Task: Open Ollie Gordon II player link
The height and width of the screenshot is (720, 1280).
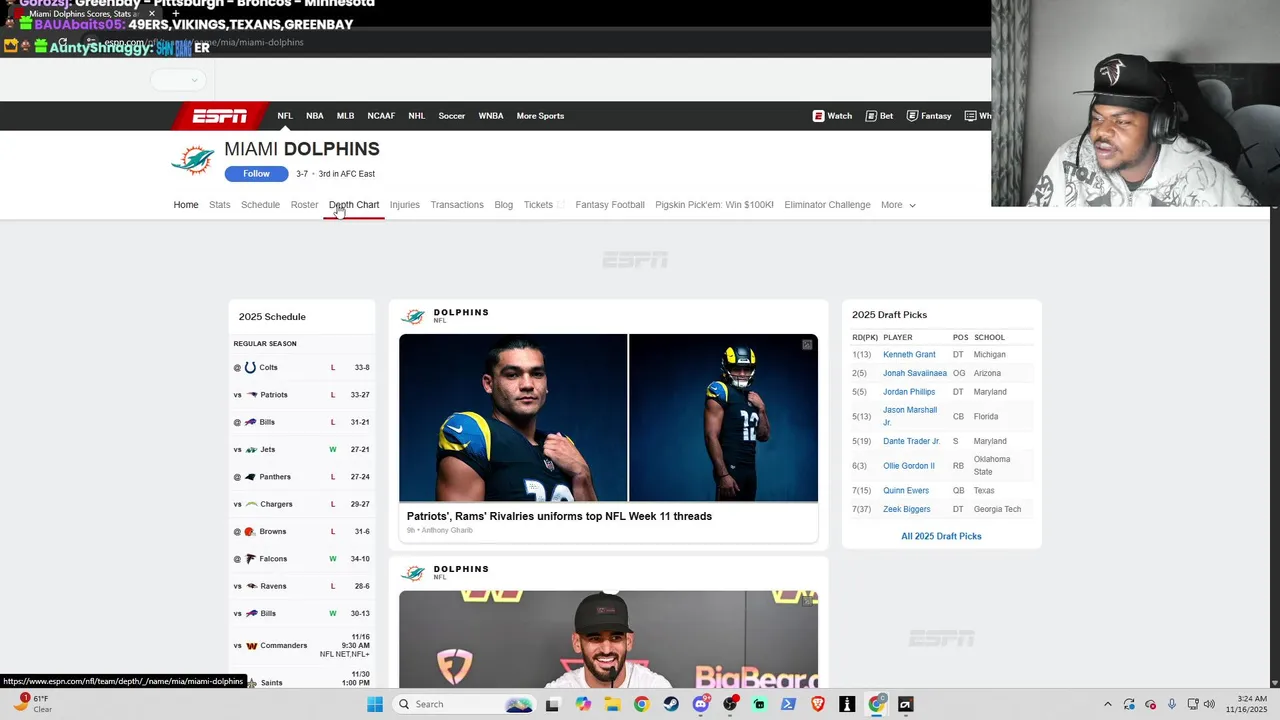Action: coord(909,466)
